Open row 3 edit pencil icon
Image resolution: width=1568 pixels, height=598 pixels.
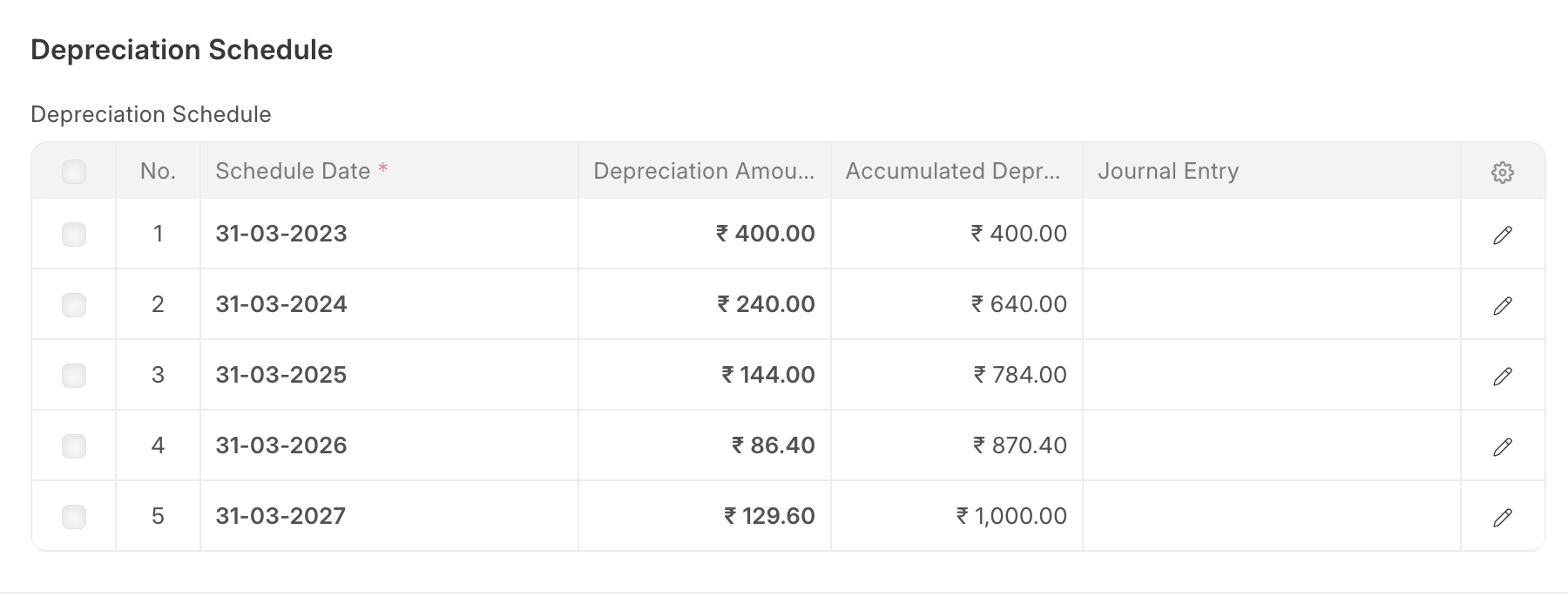click(x=1502, y=376)
